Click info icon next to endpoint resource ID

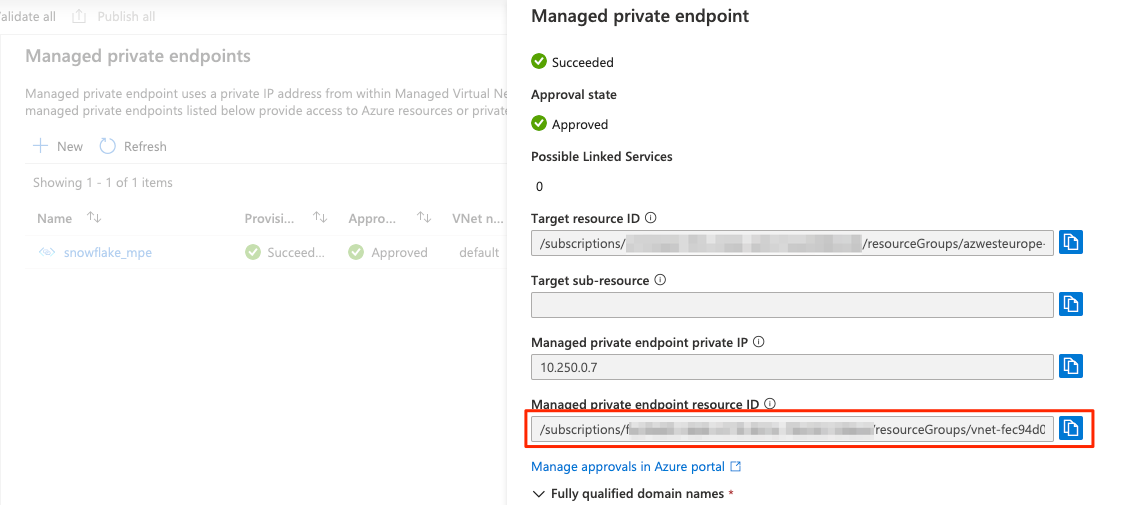770,404
